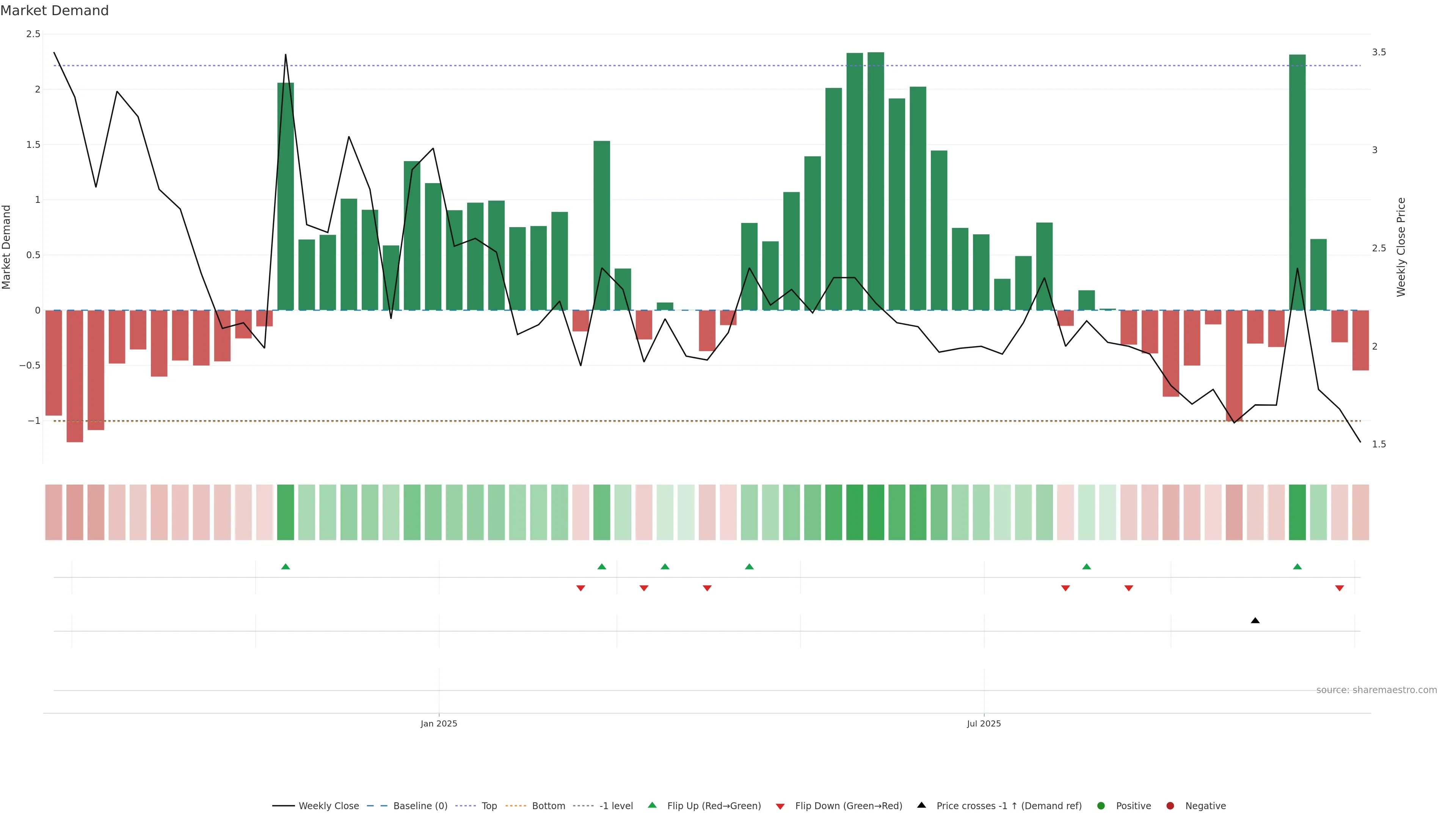1456x819 pixels.
Task: Click the Market Demand chart title
Action: (54, 11)
